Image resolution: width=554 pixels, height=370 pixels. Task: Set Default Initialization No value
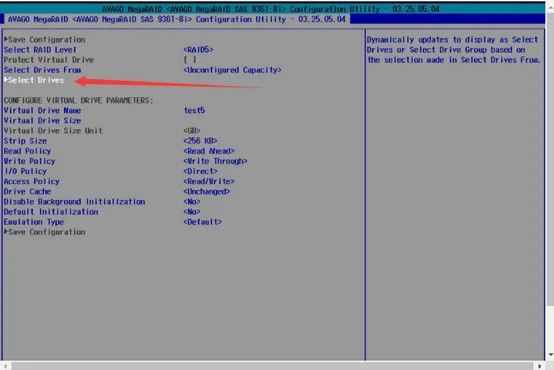click(191, 212)
